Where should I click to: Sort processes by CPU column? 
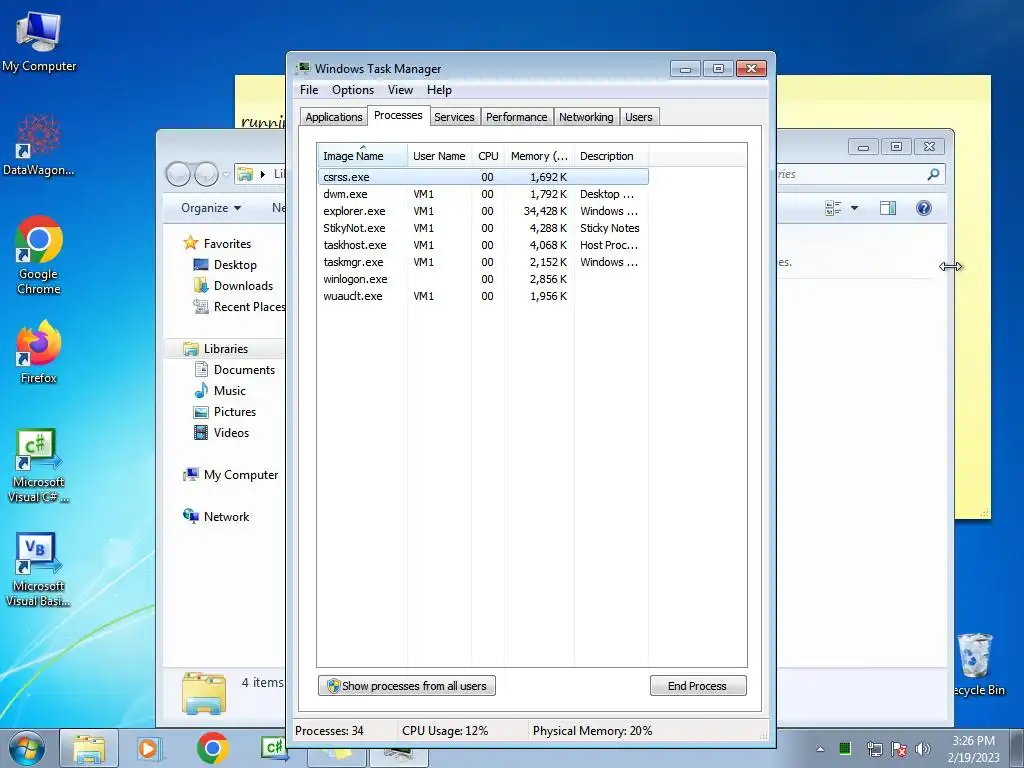tap(488, 156)
